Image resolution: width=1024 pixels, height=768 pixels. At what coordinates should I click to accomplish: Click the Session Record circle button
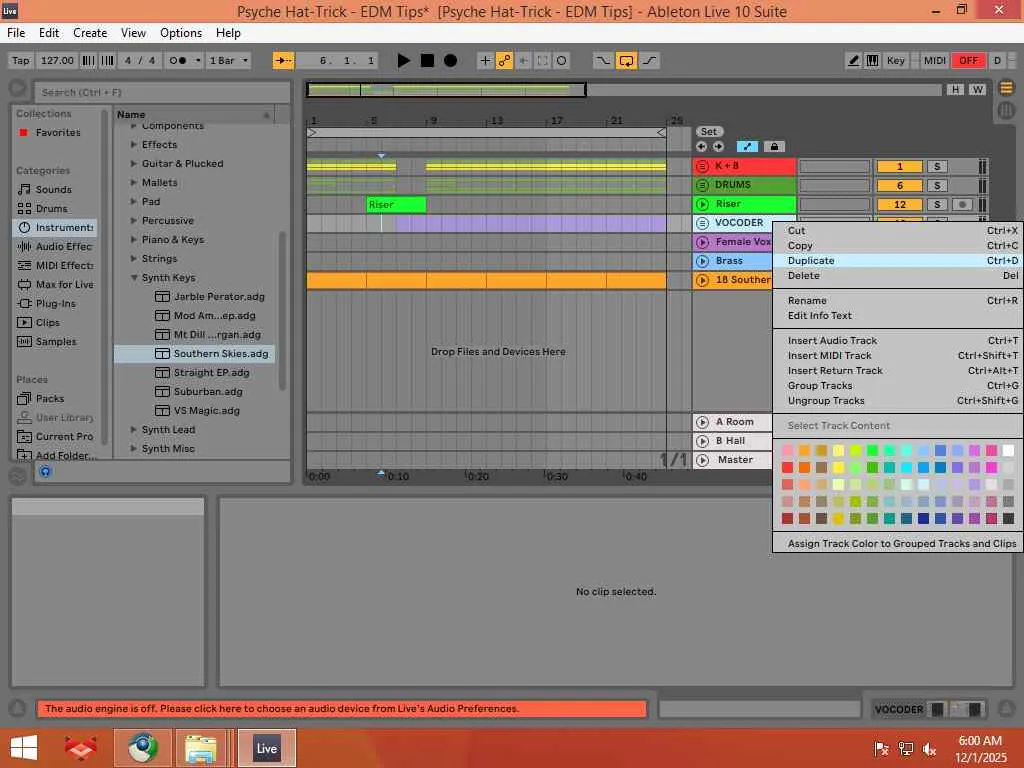(x=561, y=60)
